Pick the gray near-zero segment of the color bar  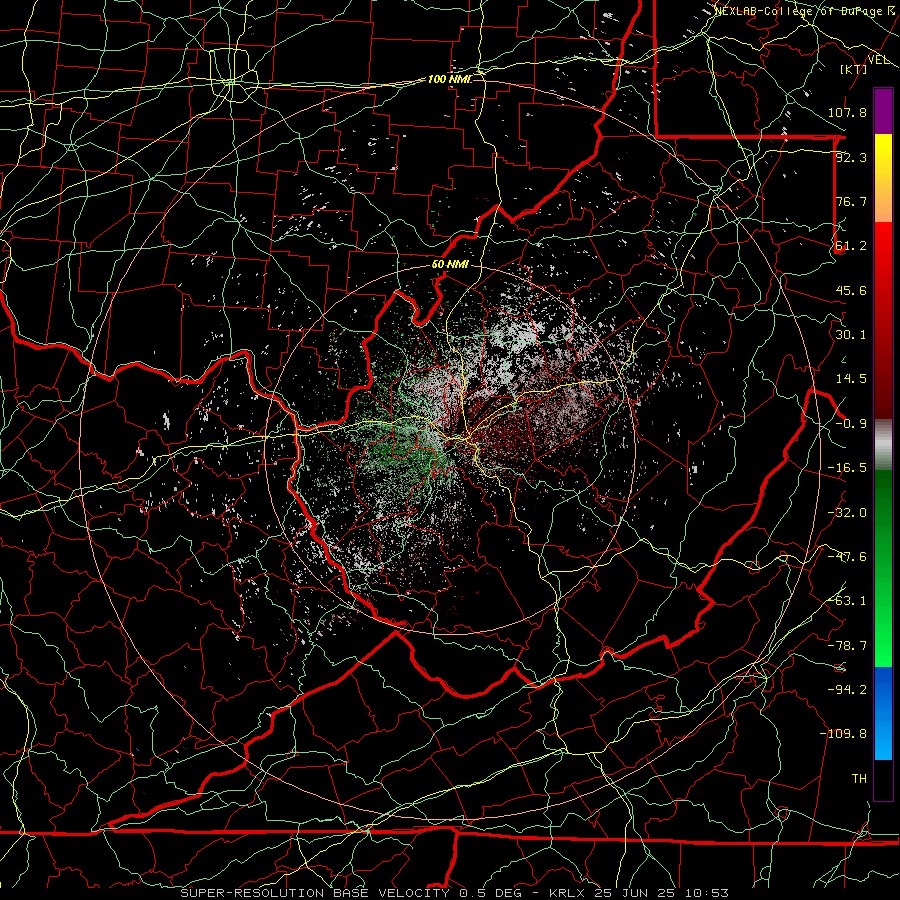[x=883, y=445]
